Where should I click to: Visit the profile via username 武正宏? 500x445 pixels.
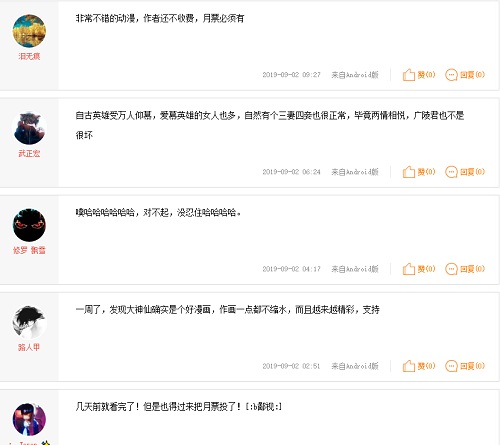[29, 153]
